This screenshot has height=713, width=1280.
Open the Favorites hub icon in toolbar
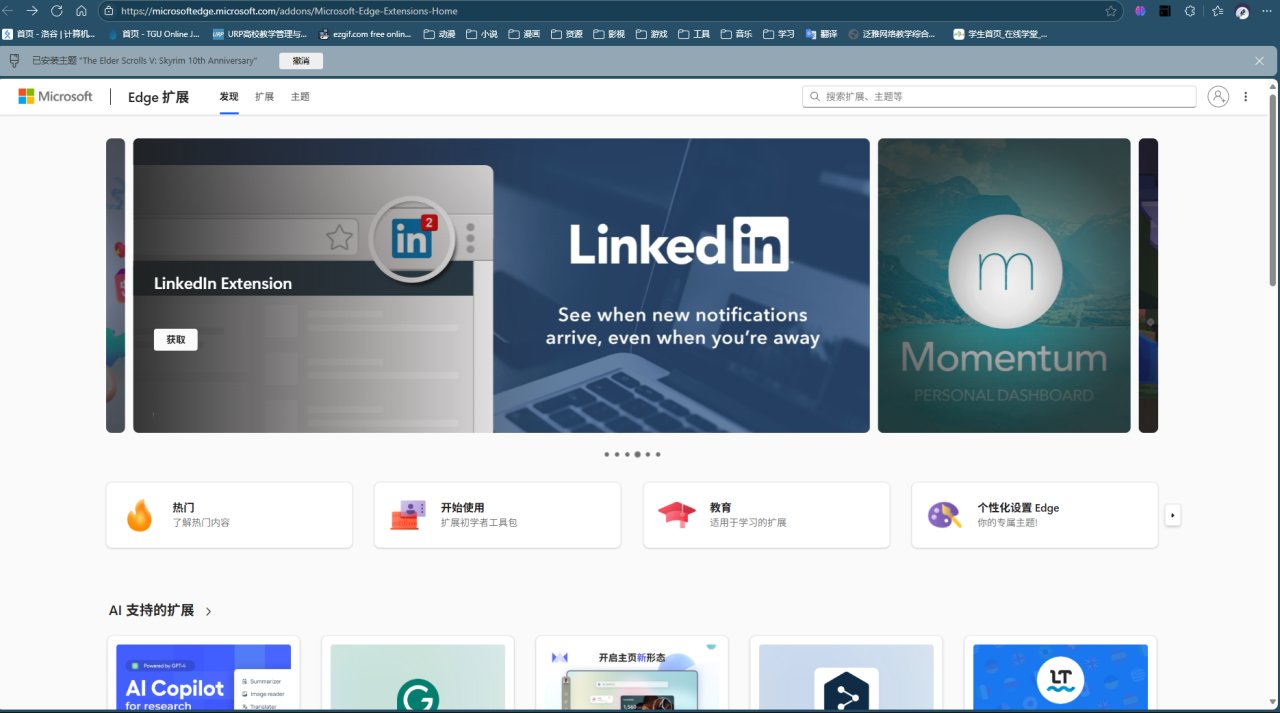(x=1217, y=11)
